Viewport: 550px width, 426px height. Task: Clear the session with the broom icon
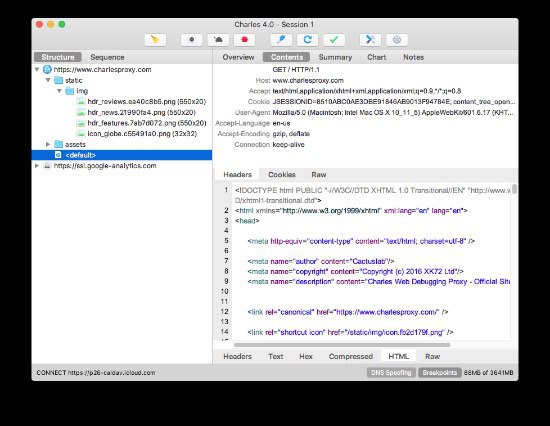point(155,40)
